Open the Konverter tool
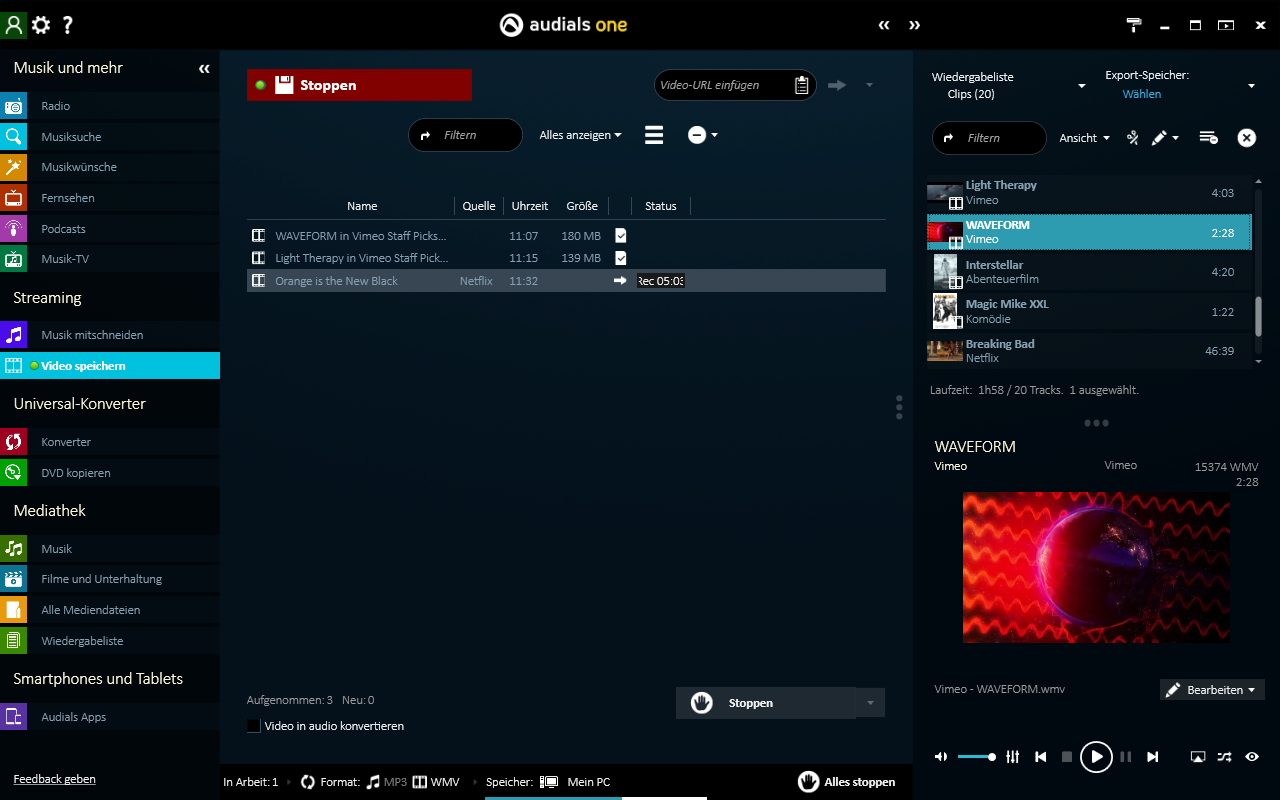Screen dimensions: 1280x800 (110, 442)
